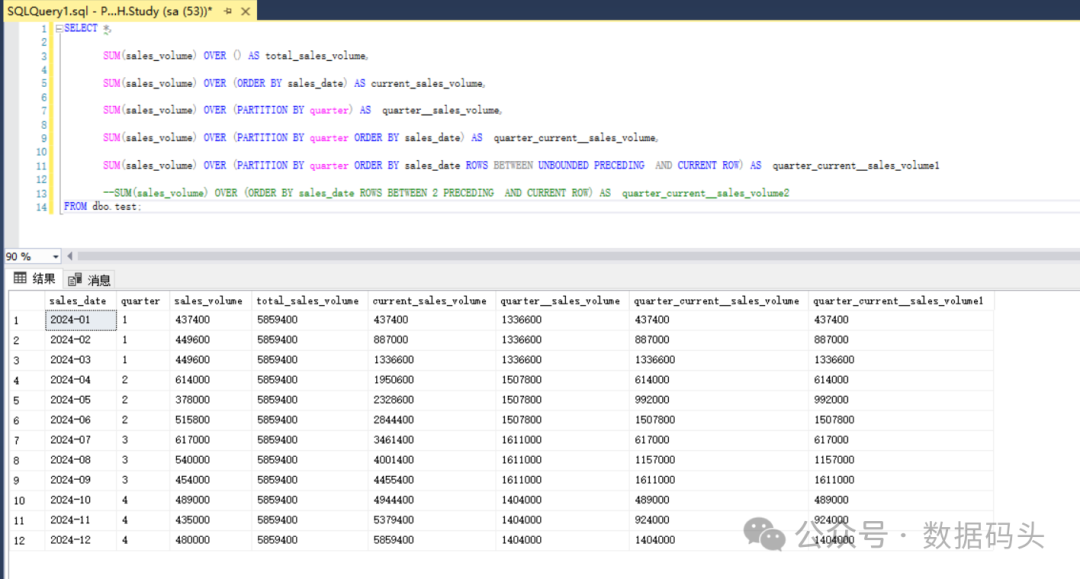Click sales_volume cell 515800
Image resolution: width=1080 pixels, height=579 pixels.
210,420
